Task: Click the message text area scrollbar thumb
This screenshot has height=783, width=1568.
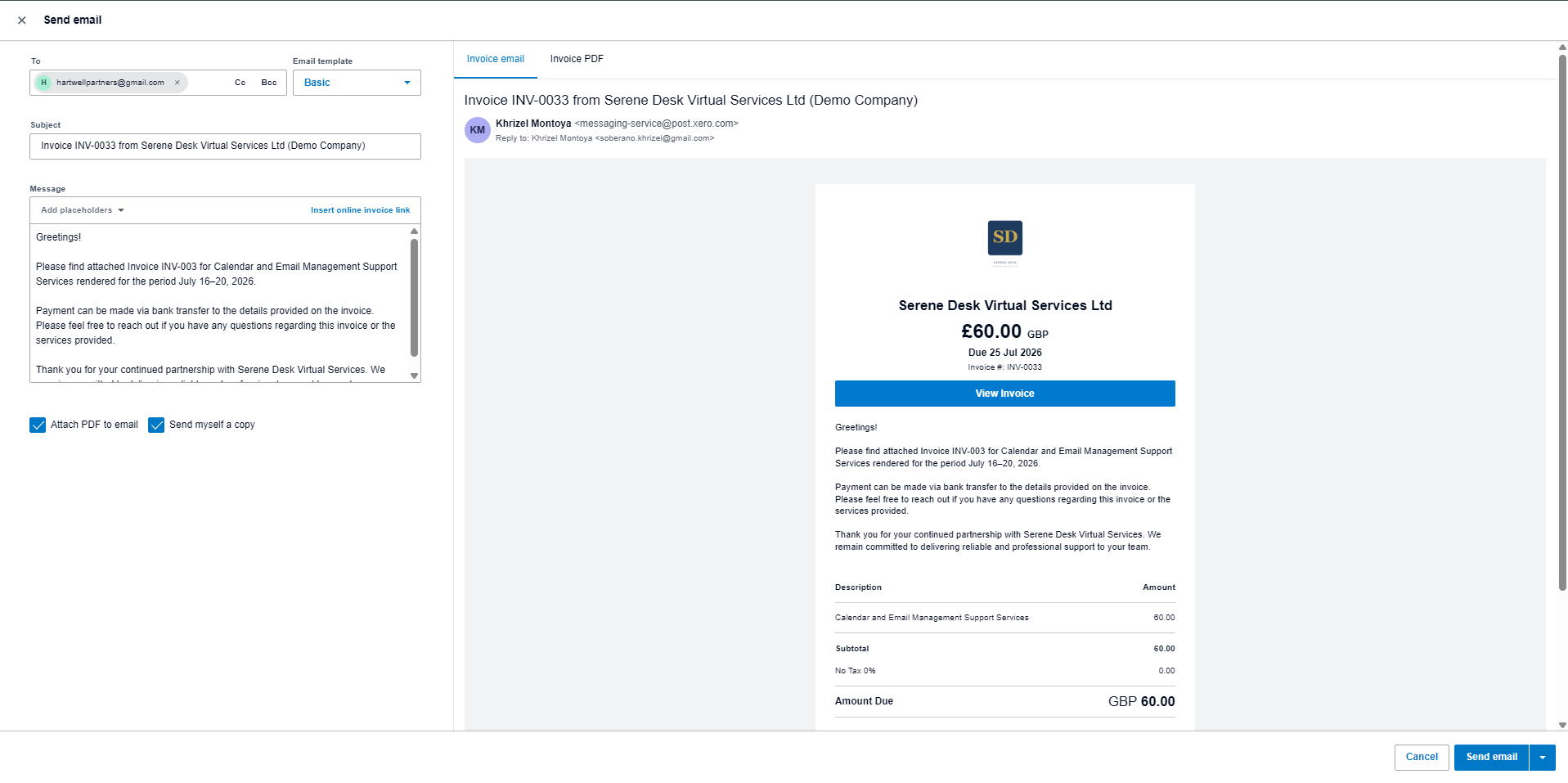Action: [414, 298]
